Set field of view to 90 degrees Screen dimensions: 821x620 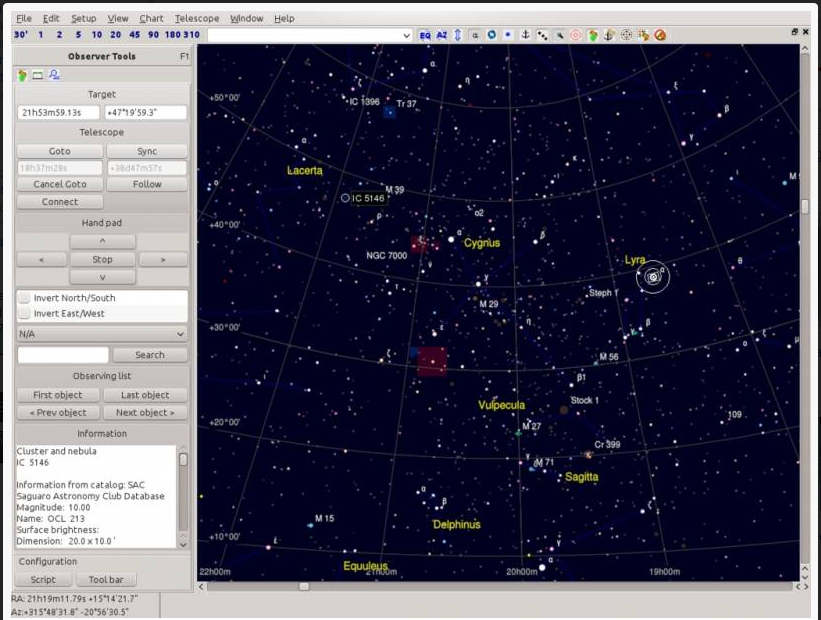(153, 35)
